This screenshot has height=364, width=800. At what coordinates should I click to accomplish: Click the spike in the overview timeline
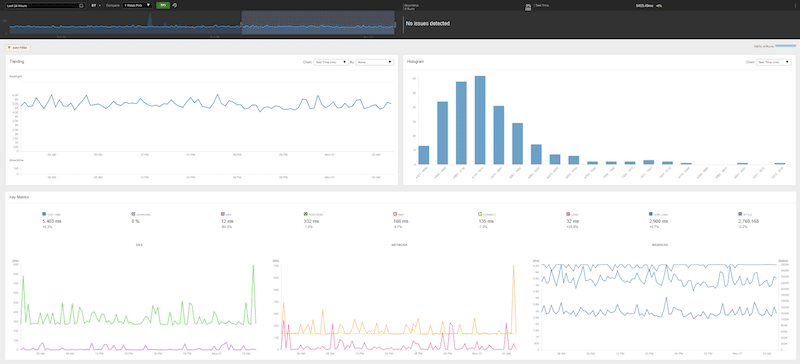coord(150,19)
